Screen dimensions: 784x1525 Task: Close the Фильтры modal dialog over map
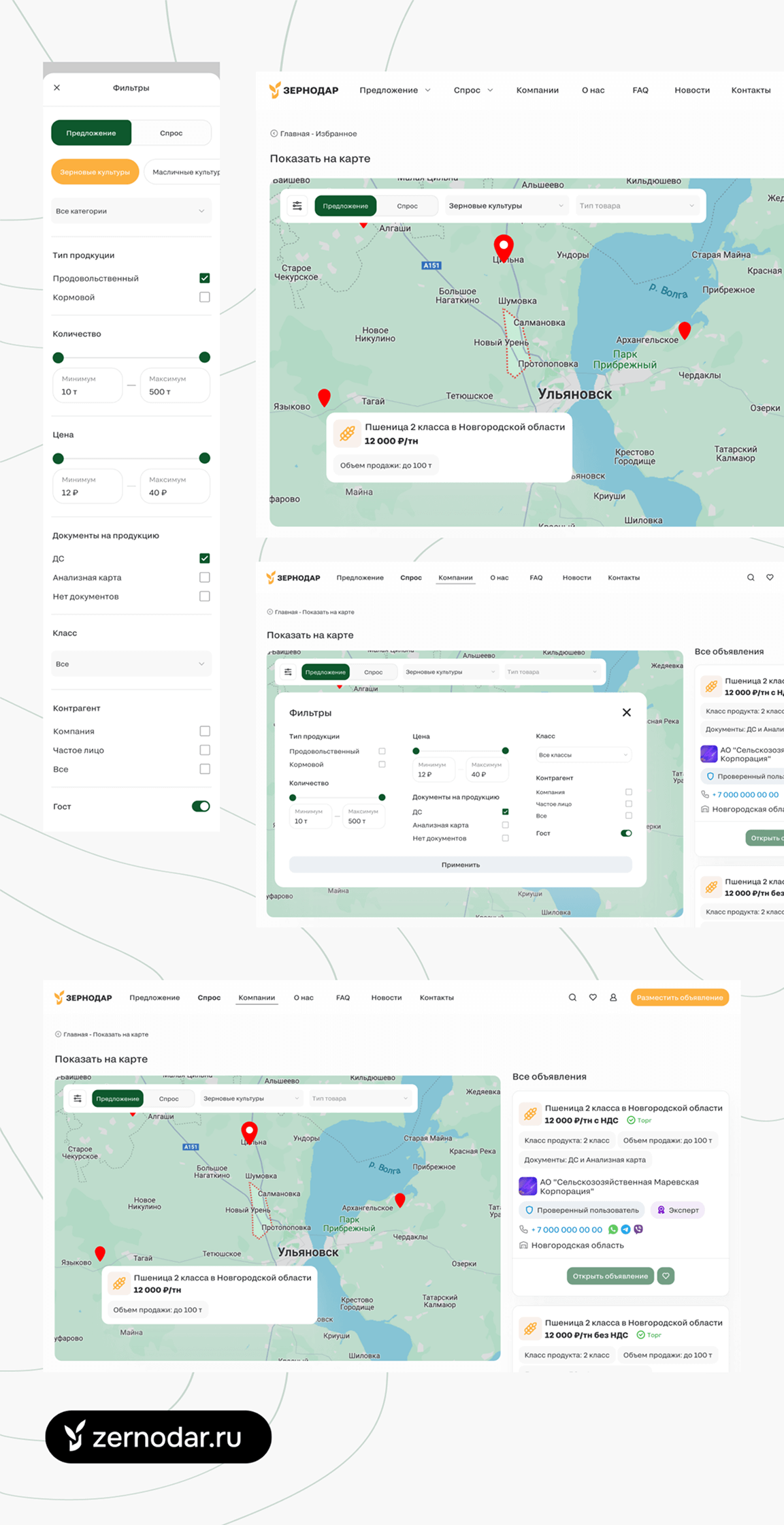point(626,712)
